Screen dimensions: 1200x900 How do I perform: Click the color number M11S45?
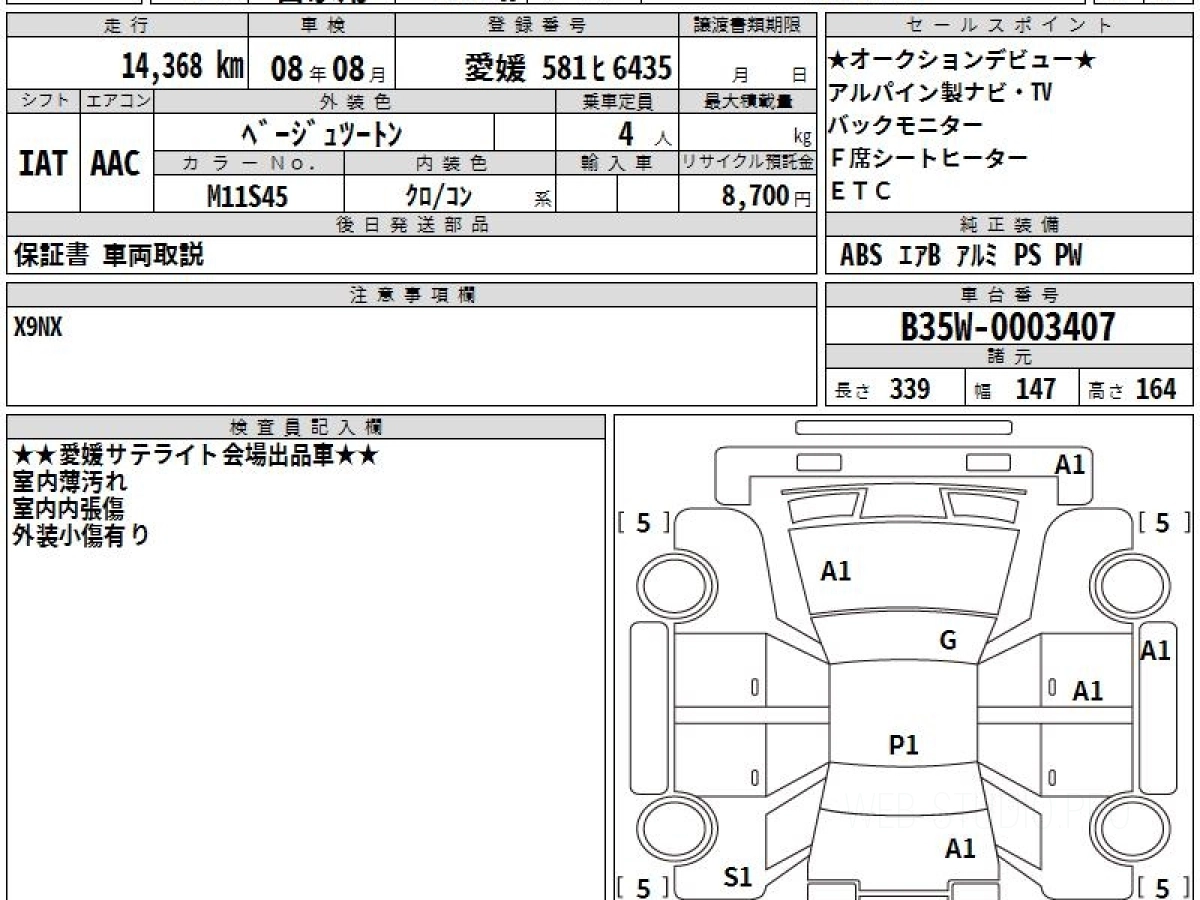pyautogui.click(x=247, y=197)
